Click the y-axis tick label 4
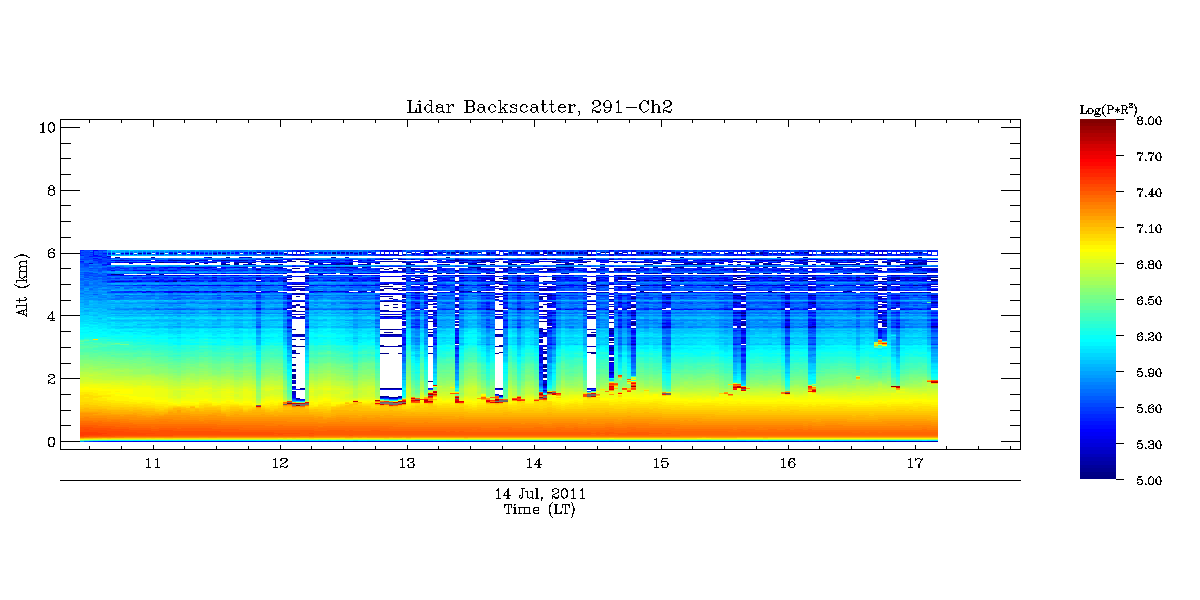Screen dimensions: 1200x600 coord(49,316)
